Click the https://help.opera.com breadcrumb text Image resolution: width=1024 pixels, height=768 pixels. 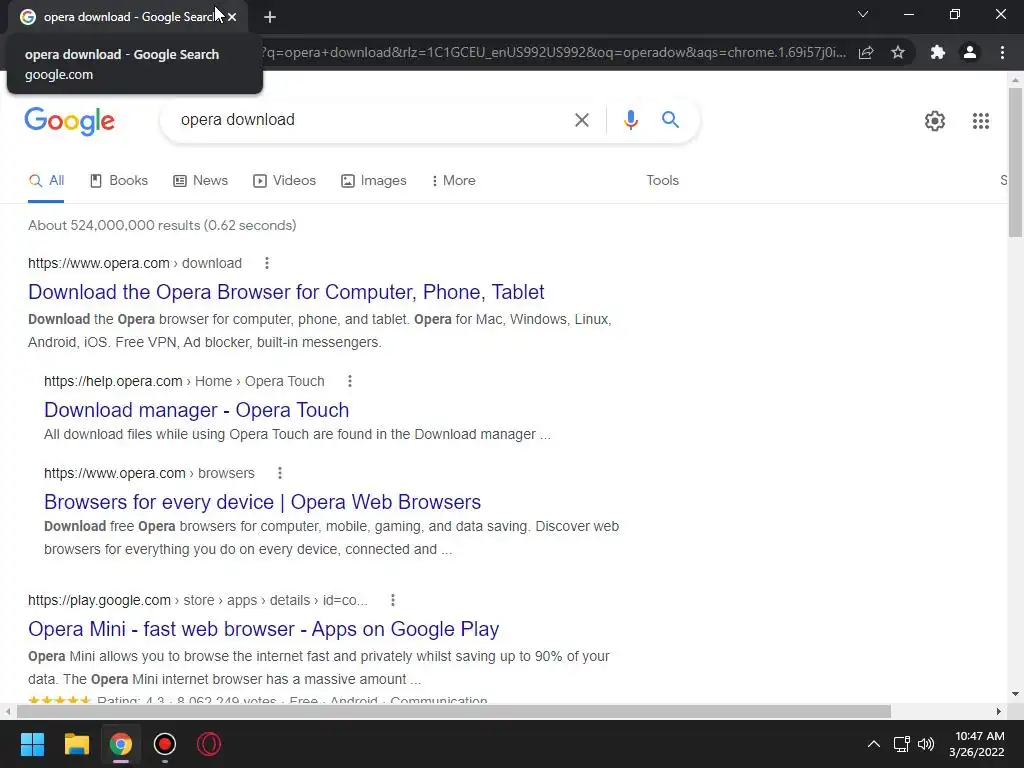[184, 381]
